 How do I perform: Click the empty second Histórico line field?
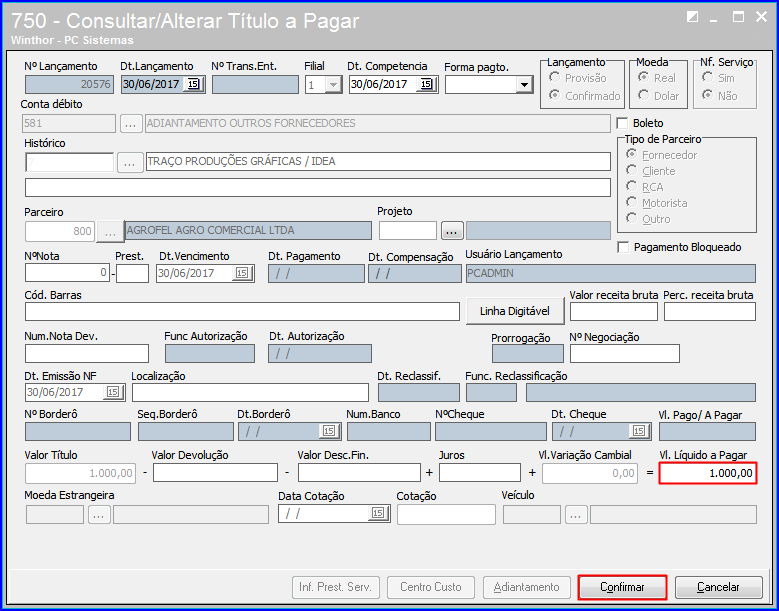[x=317, y=188]
